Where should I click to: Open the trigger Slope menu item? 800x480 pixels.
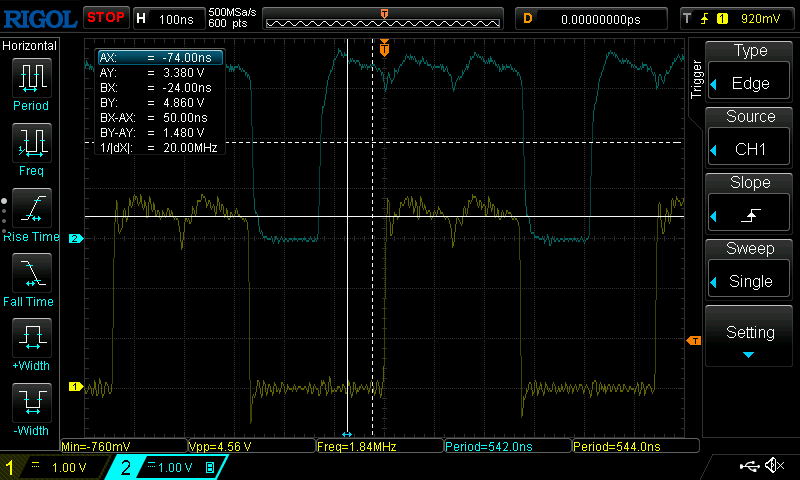click(x=751, y=204)
